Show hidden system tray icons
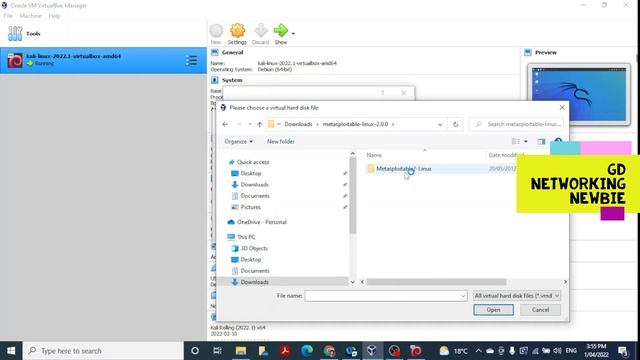Image resolution: width=640 pixels, height=360 pixels. point(478,351)
